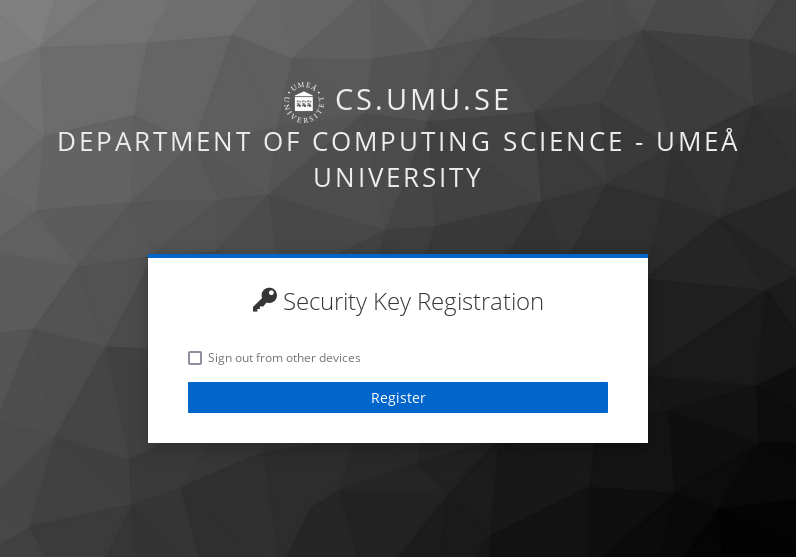Click the CS.UMU.SE site title
This screenshot has width=796, height=557.
tap(423, 100)
